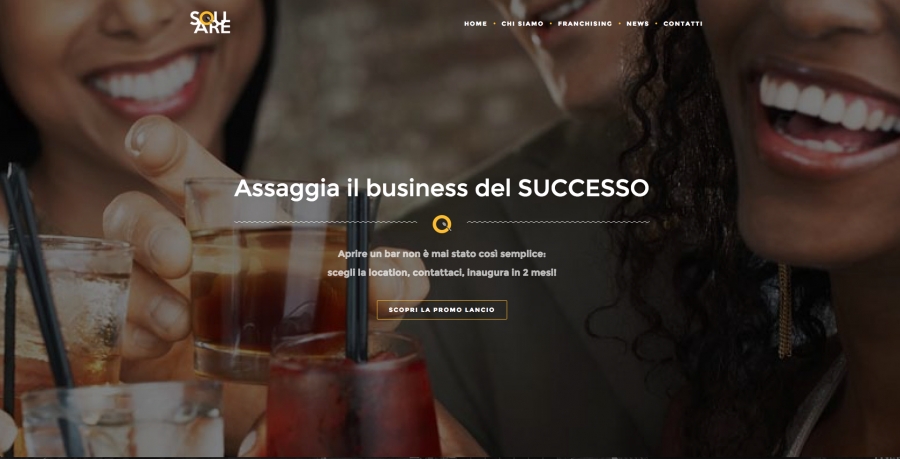Open the CONTATTI page

pyautogui.click(x=683, y=24)
